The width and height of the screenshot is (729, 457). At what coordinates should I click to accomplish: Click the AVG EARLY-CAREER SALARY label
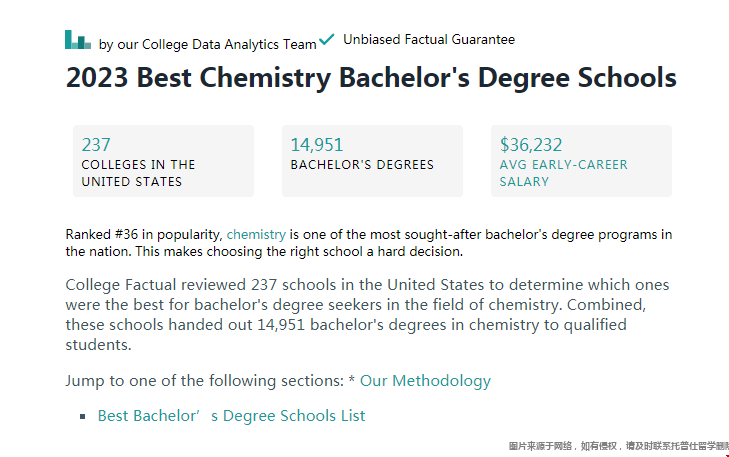[x=563, y=173]
